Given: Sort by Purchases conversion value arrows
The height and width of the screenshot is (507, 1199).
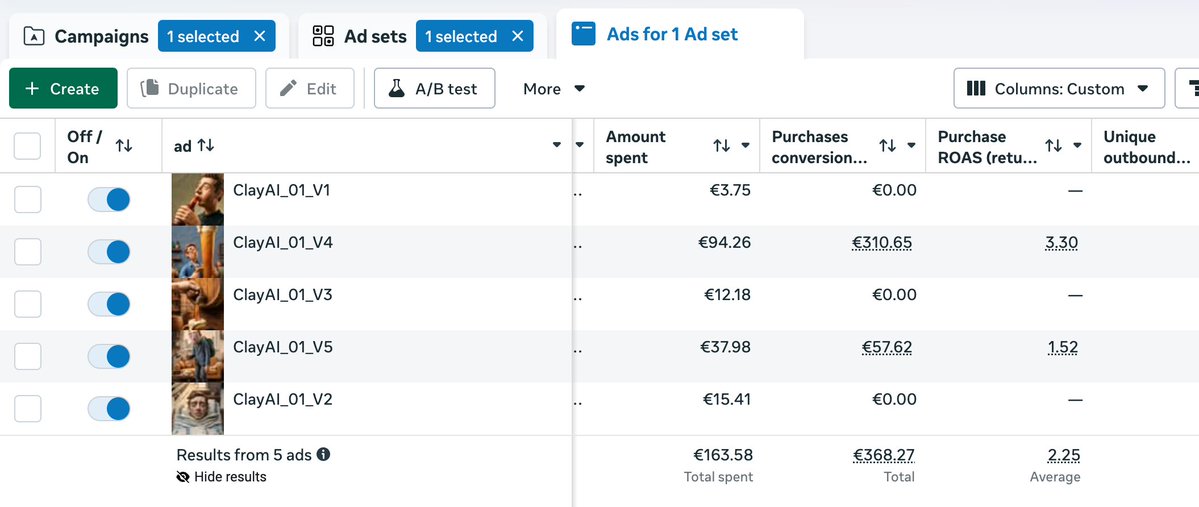Looking at the screenshot, I should [887, 147].
